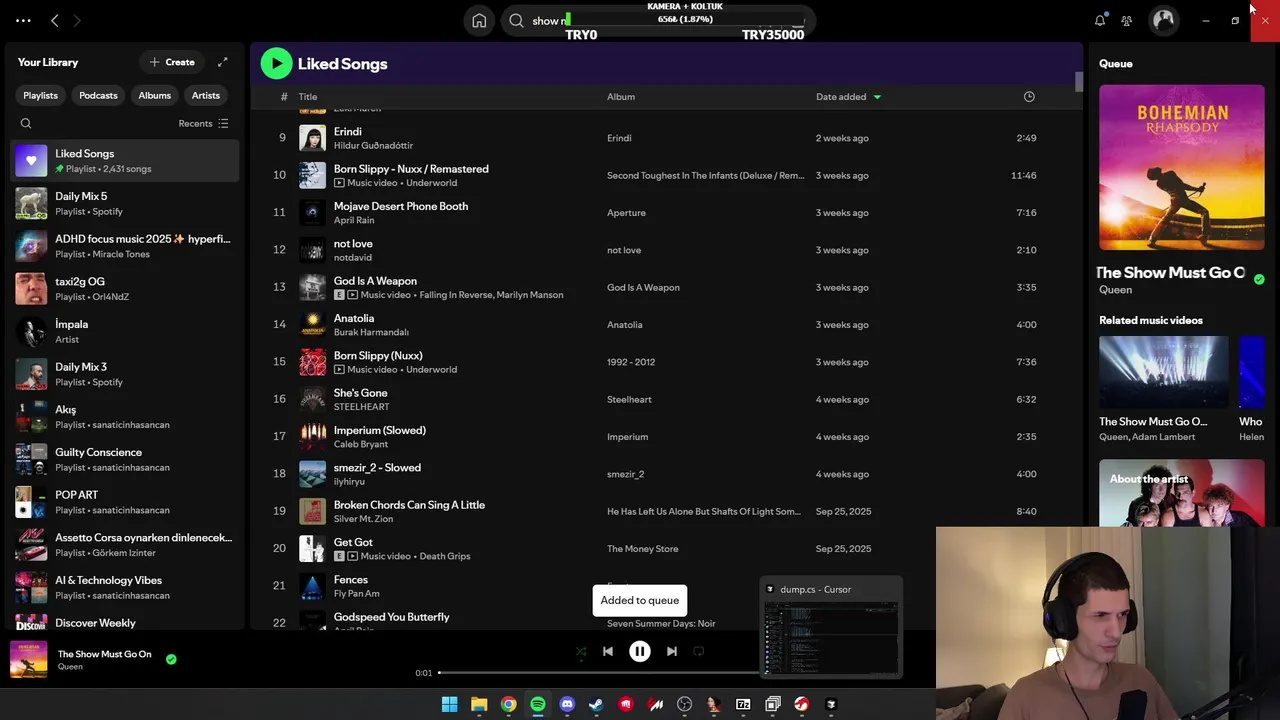
Task: Go back with the left arrow
Action: coord(55,20)
